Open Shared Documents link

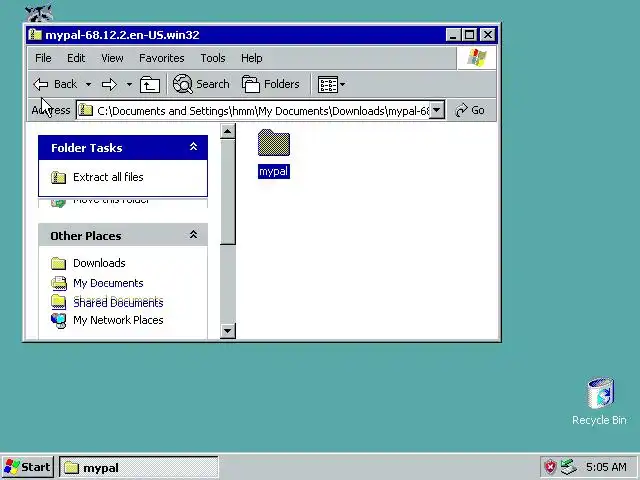pyautogui.click(x=118, y=302)
